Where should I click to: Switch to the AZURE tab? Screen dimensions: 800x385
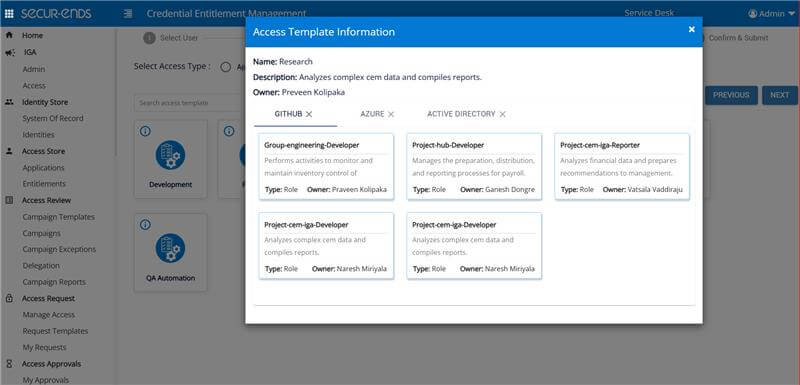pyautogui.click(x=372, y=114)
